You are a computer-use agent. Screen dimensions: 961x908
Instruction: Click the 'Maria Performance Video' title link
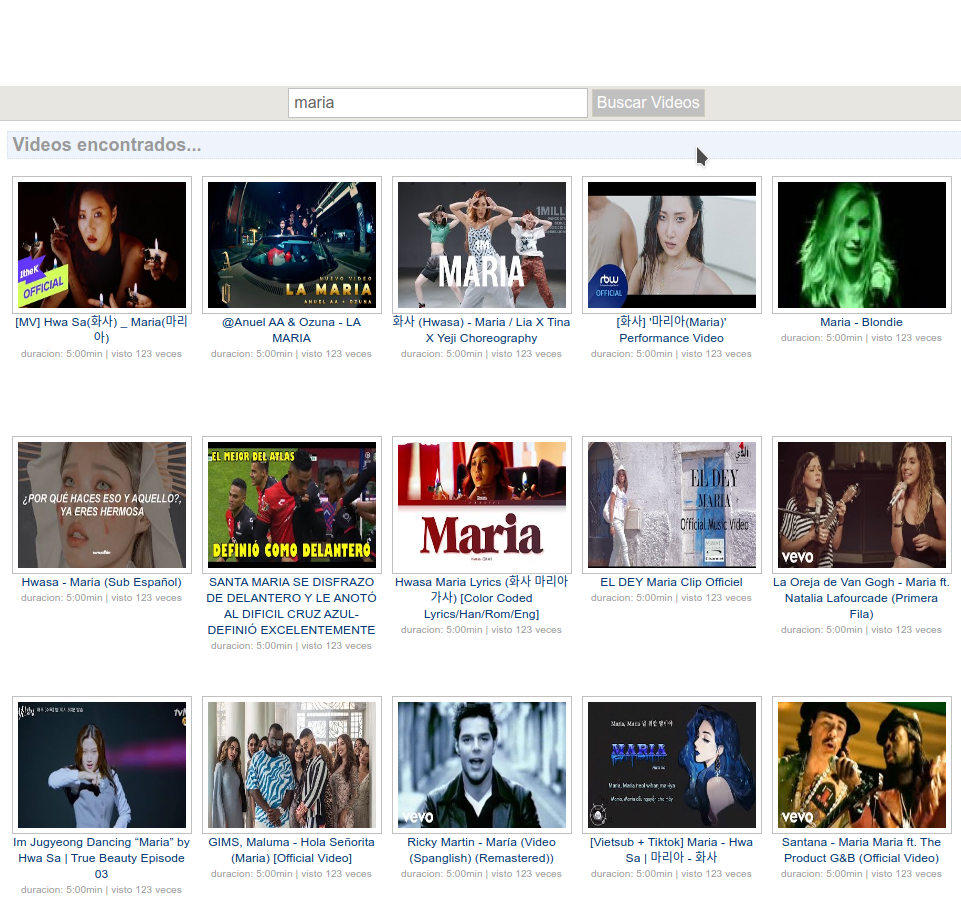(672, 330)
